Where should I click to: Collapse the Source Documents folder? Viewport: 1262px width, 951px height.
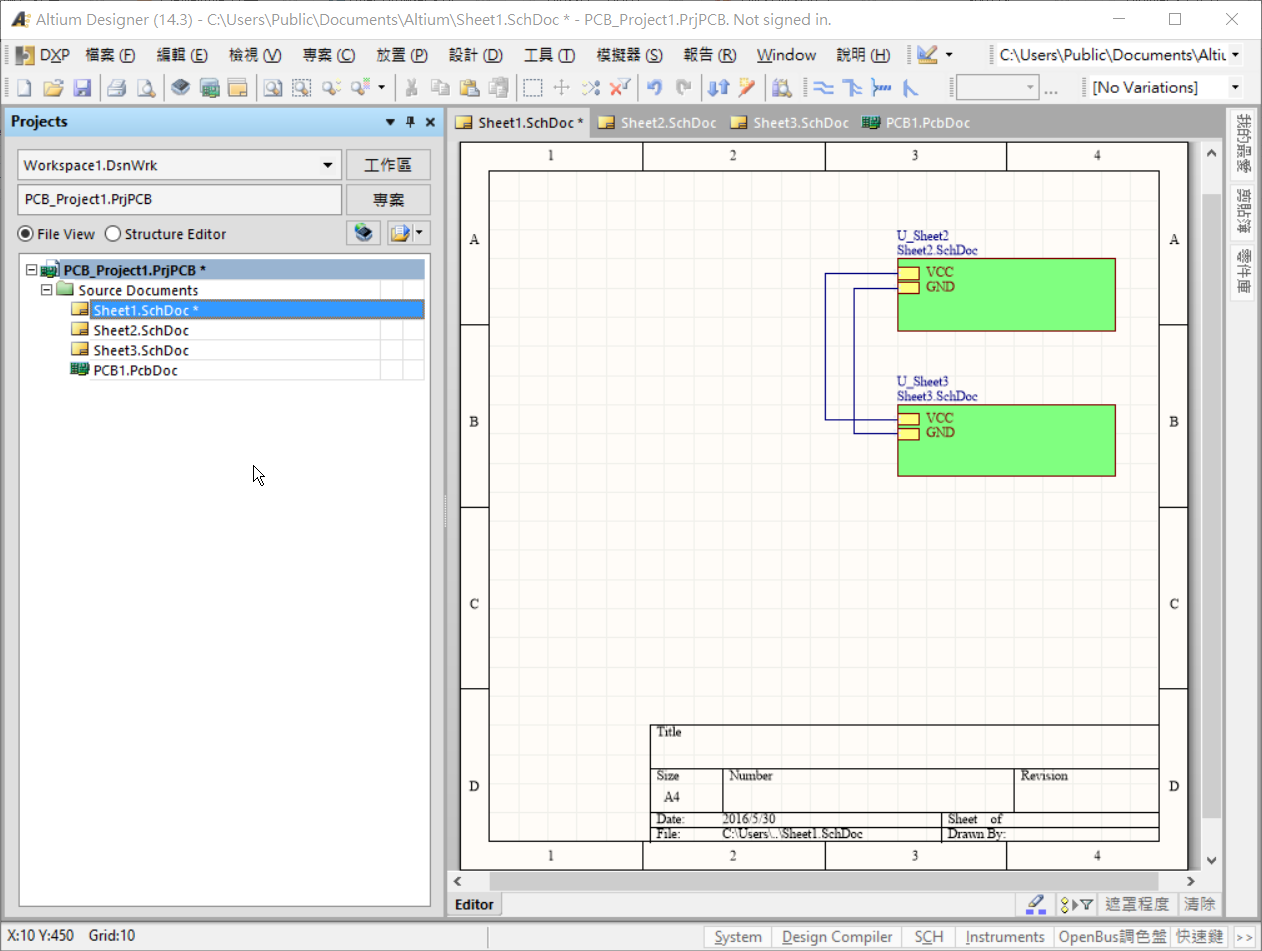coord(46,289)
